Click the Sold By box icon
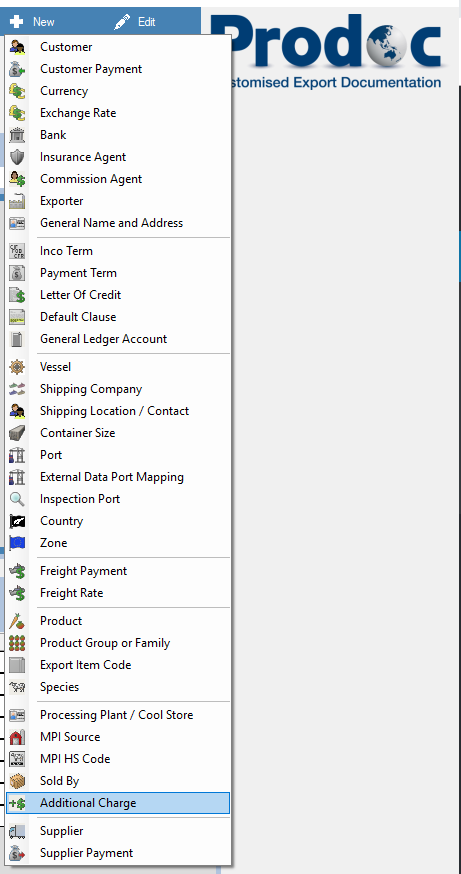461x874 pixels. [17, 781]
